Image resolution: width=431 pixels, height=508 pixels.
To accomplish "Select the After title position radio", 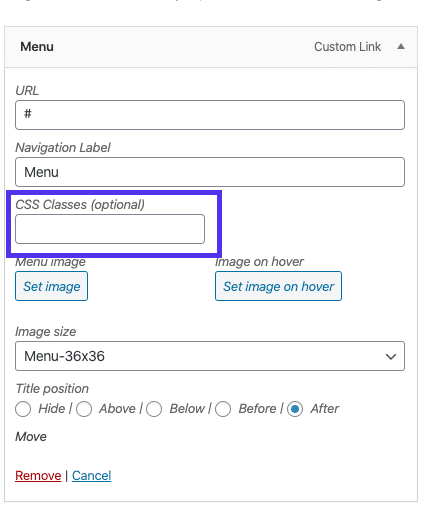I will 295,409.
